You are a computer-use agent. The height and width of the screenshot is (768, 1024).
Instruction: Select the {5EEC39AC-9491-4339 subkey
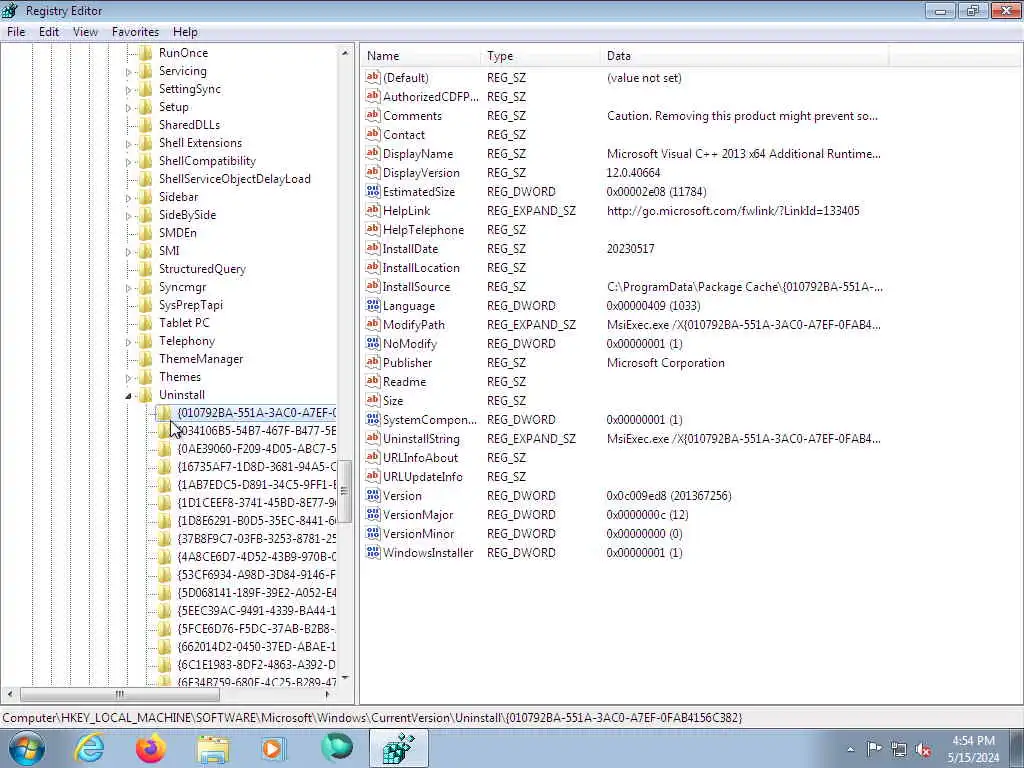click(x=257, y=611)
